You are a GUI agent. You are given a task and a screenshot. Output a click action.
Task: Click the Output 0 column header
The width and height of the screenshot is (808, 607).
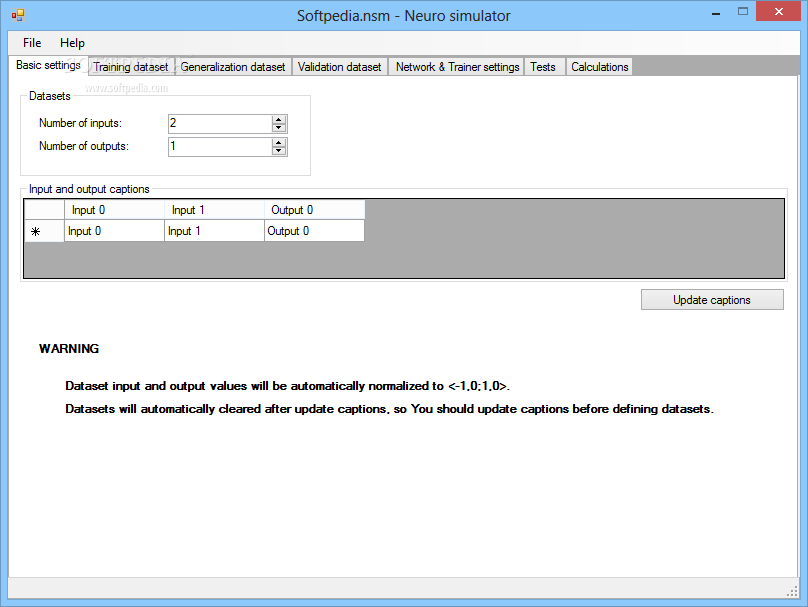pyautogui.click(x=314, y=210)
